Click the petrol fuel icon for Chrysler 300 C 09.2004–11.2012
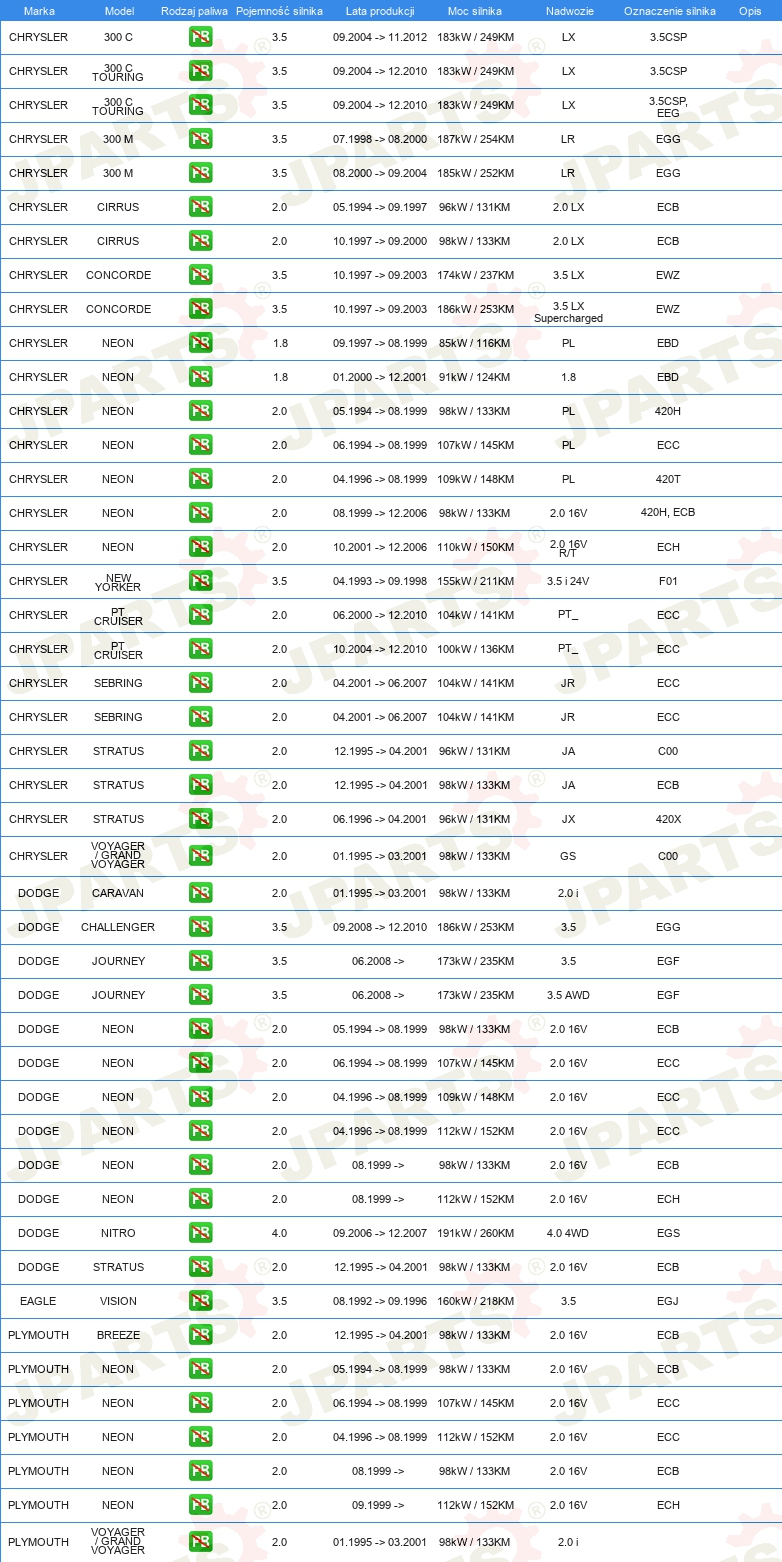This screenshot has width=782, height=1562. [200, 37]
